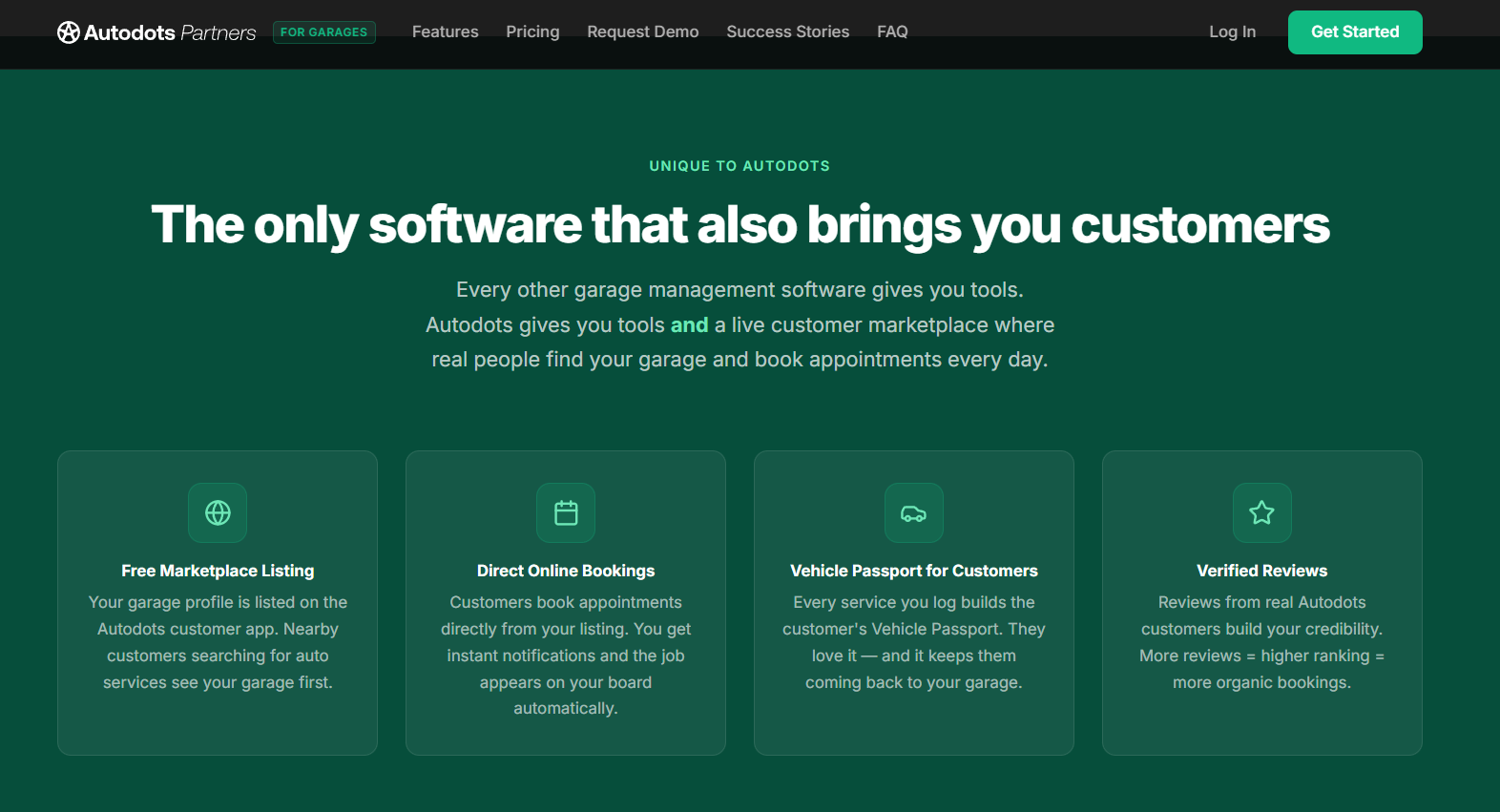Click the "Vehicle Passport for Customers" heading
Image resolution: width=1500 pixels, height=812 pixels.
tap(914, 571)
